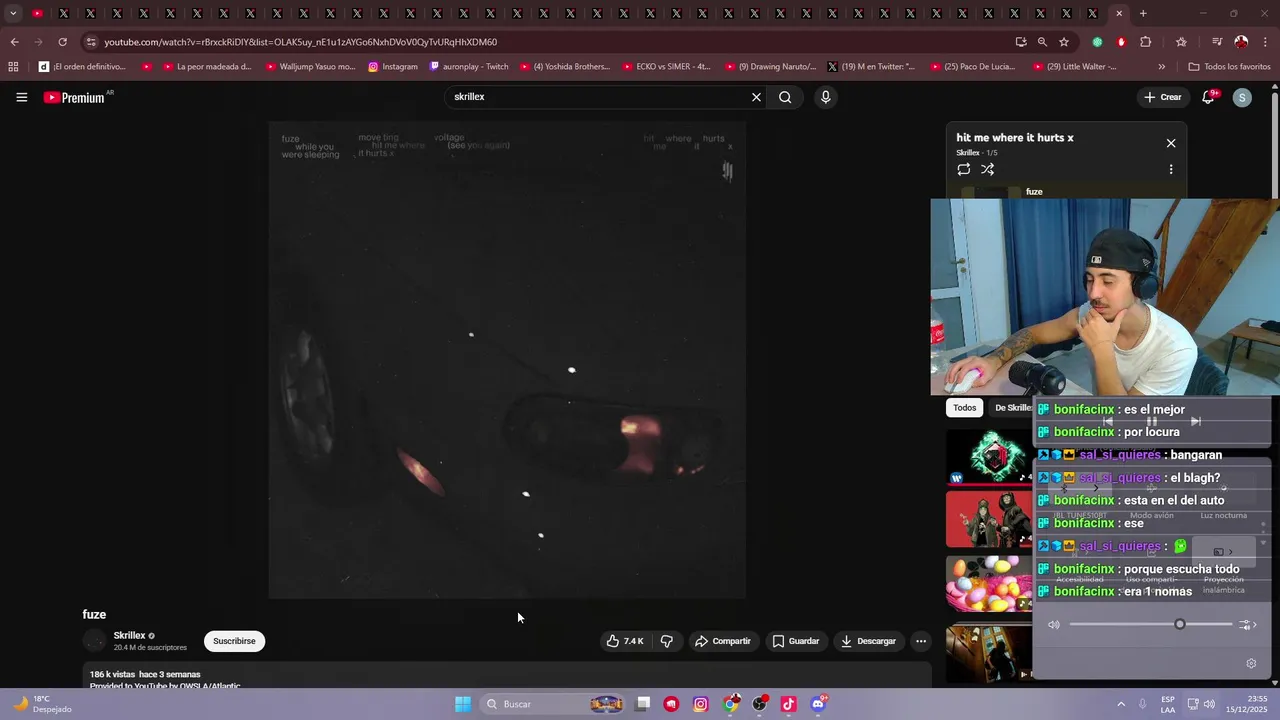The image size is (1280, 720).
Task: Share the video with Compartir
Action: tap(723, 641)
